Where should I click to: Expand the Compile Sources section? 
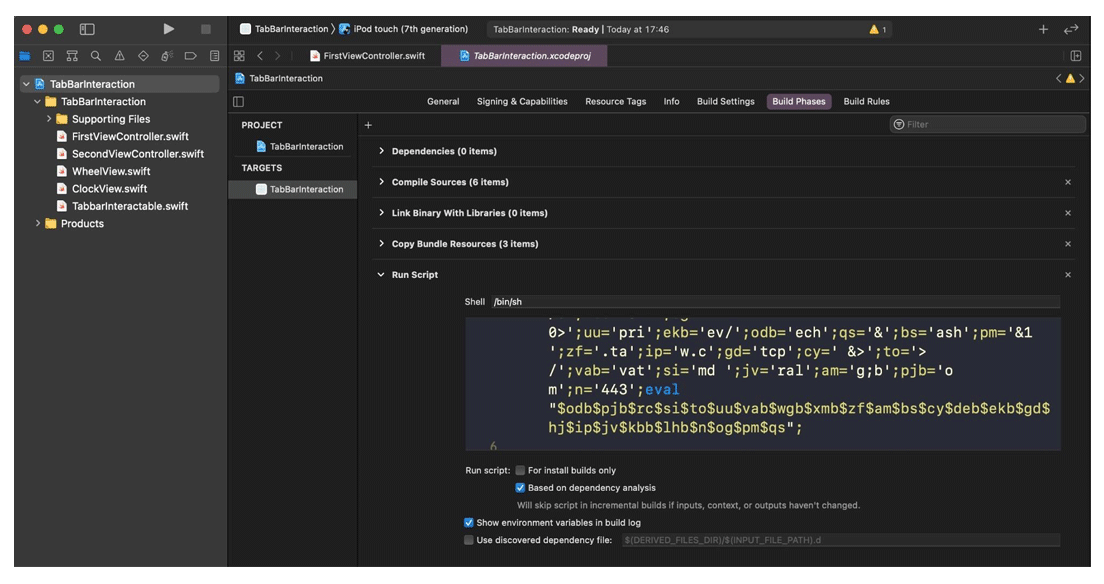pyautogui.click(x=380, y=182)
